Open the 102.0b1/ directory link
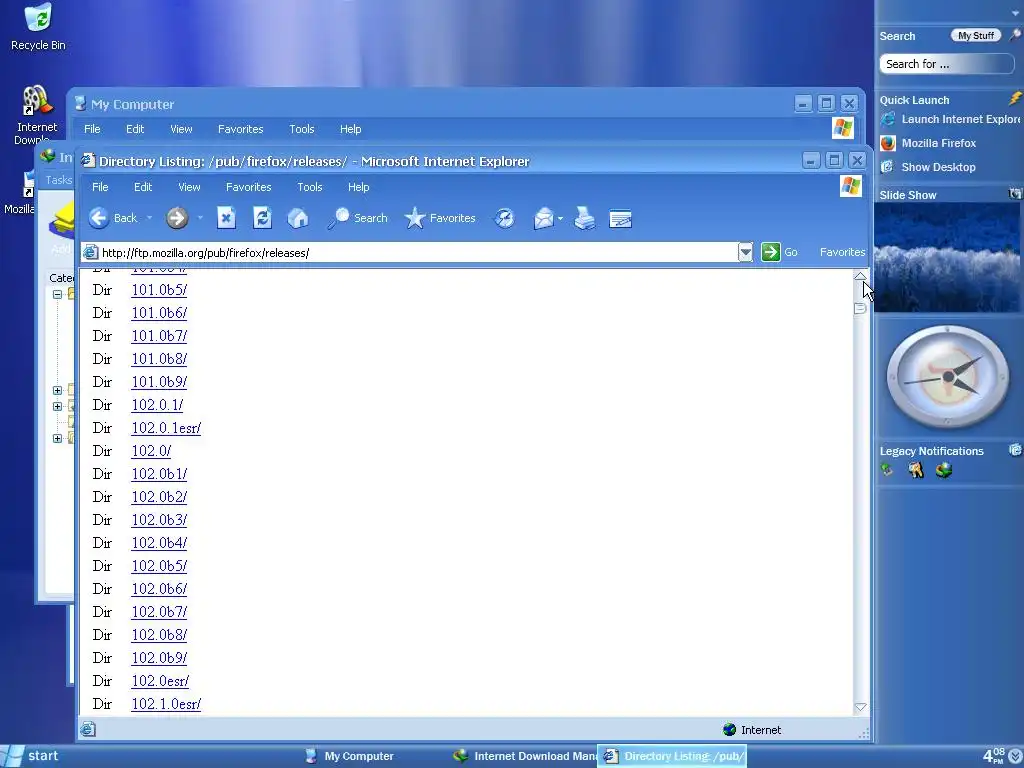1024x768 pixels. coord(159,473)
